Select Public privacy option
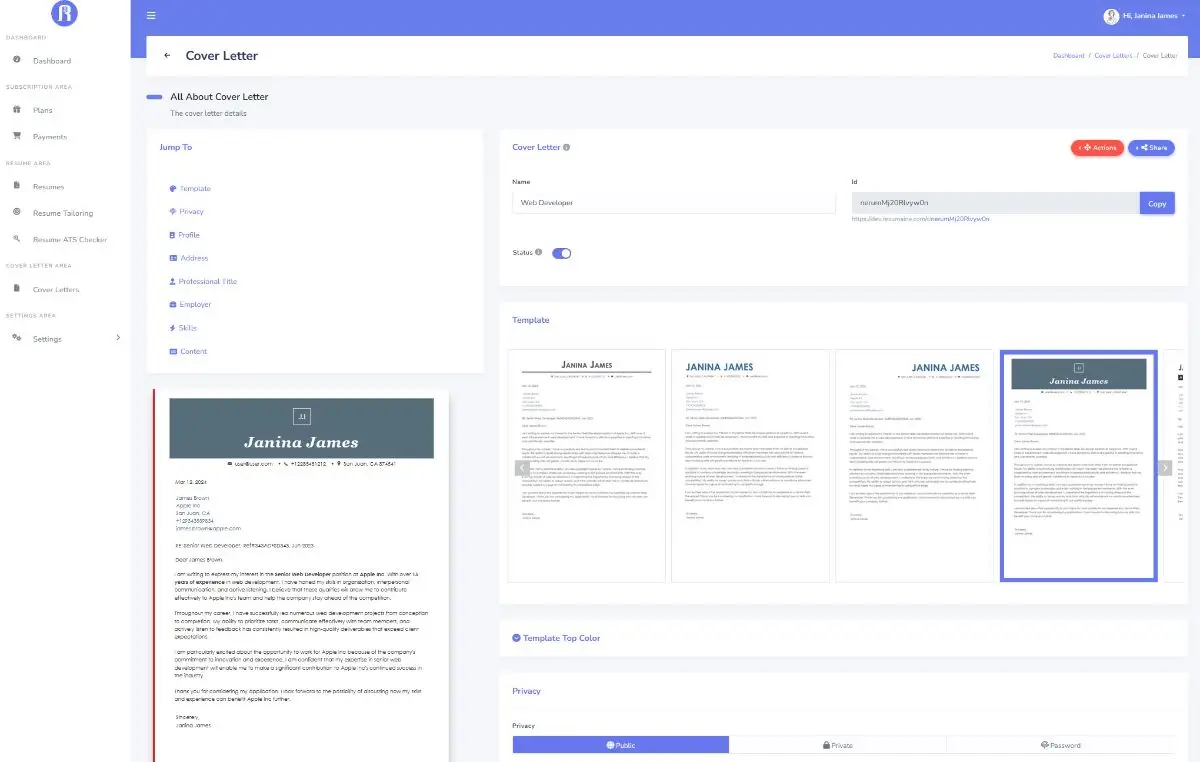This screenshot has width=1200, height=762. click(x=621, y=745)
